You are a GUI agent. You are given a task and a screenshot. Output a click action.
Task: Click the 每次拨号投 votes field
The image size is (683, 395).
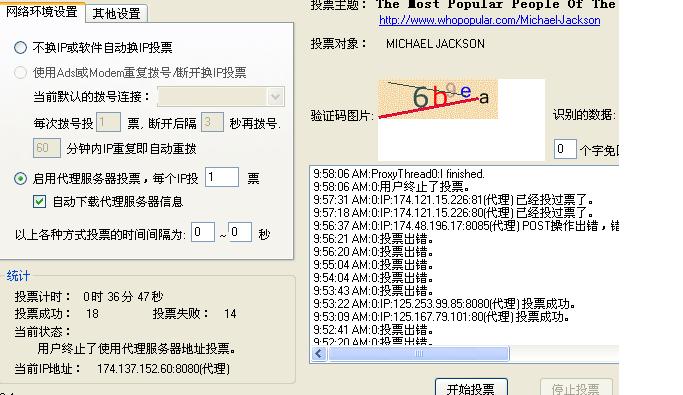[108, 123]
